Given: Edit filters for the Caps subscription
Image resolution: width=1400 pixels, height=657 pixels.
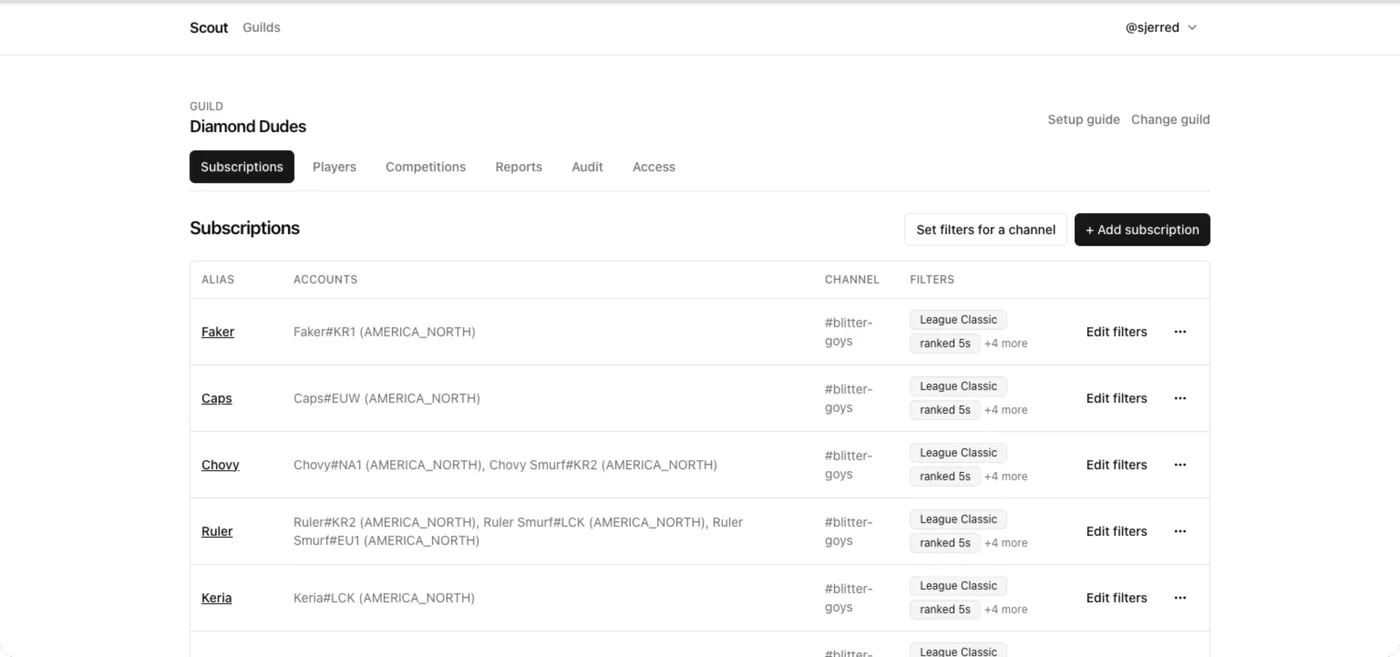Looking at the screenshot, I should (x=1117, y=398).
